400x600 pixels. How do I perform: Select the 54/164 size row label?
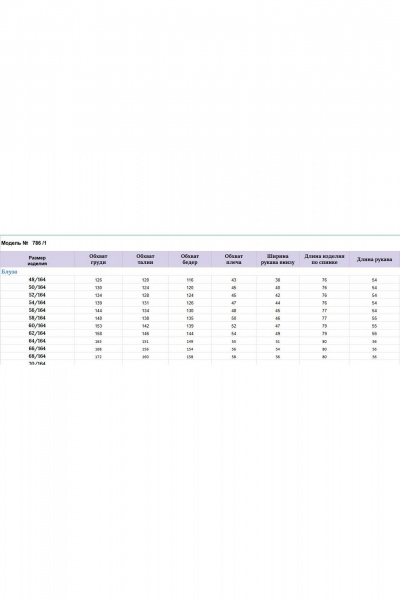pos(37,303)
